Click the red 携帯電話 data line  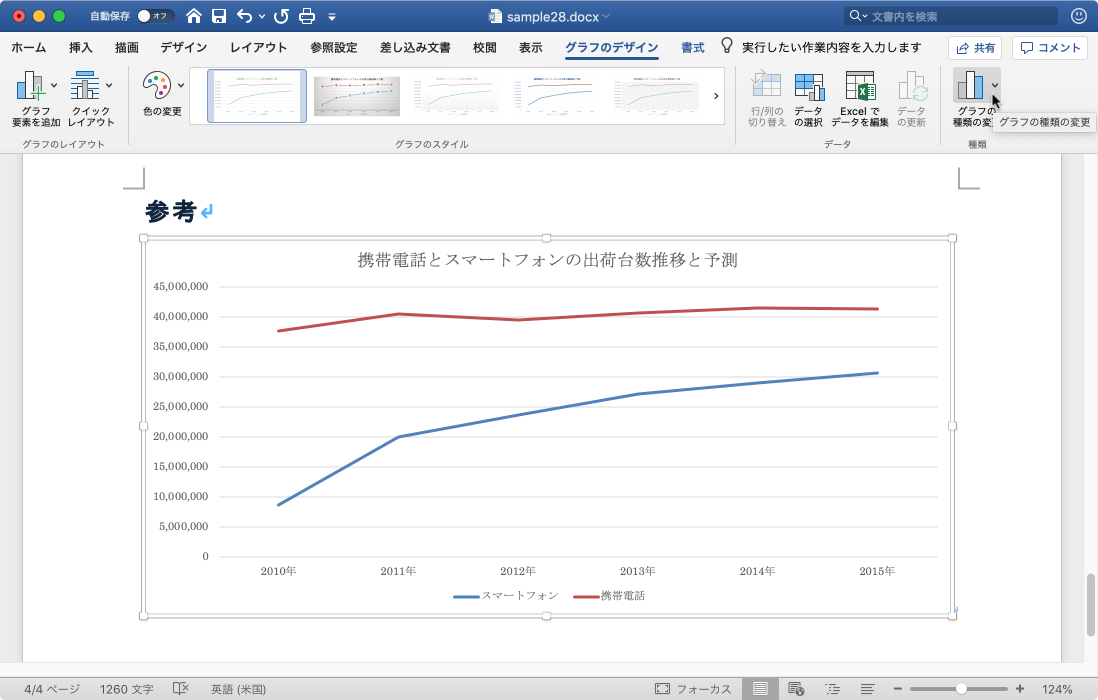click(x=578, y=317)
